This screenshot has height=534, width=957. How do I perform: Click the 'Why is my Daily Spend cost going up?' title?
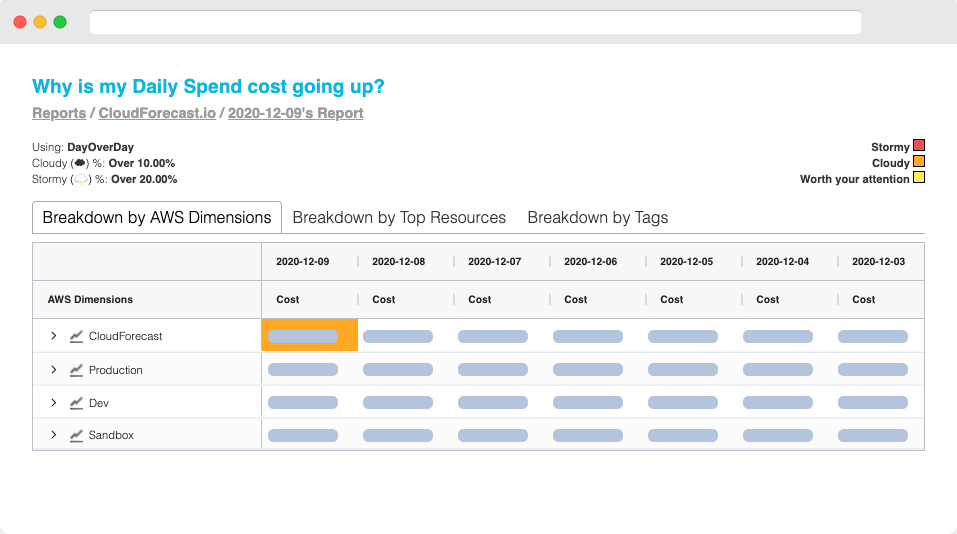(x=208, y=87)
